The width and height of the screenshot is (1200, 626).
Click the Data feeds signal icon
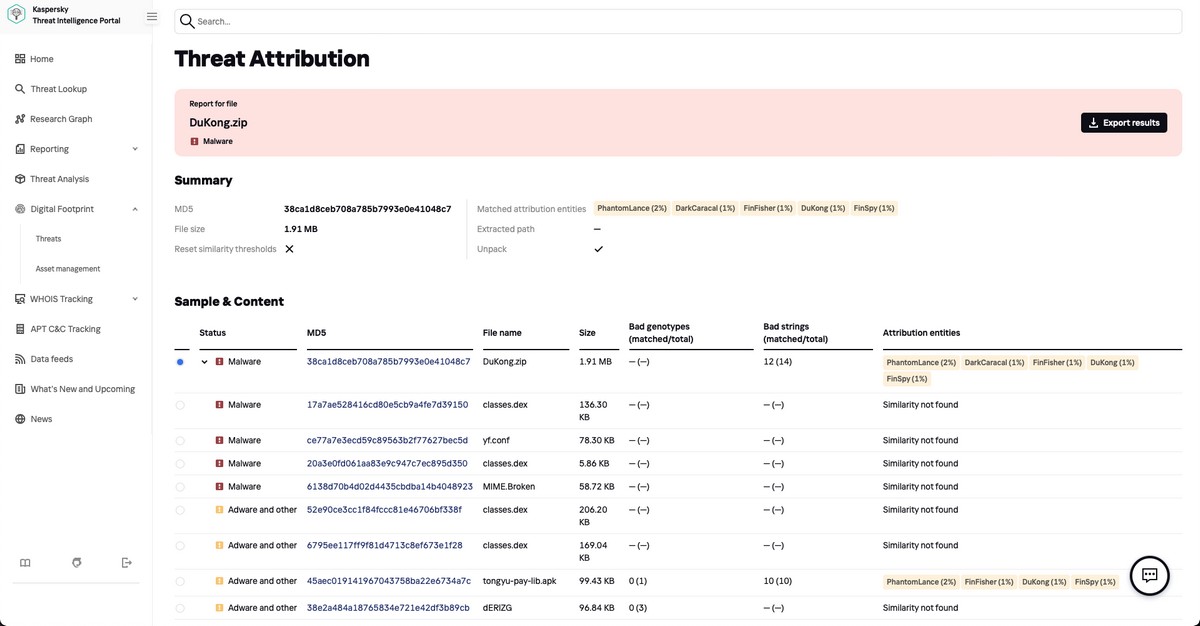(20, 359)
